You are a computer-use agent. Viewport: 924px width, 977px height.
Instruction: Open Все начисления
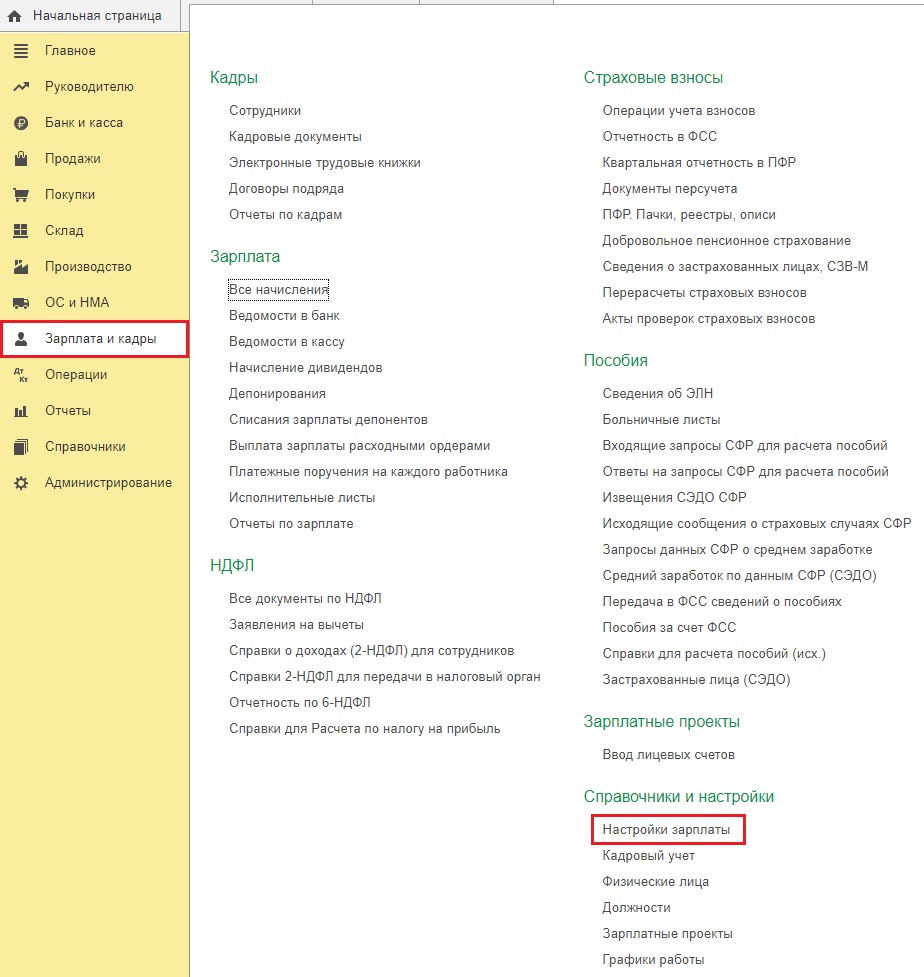point(279,290)
